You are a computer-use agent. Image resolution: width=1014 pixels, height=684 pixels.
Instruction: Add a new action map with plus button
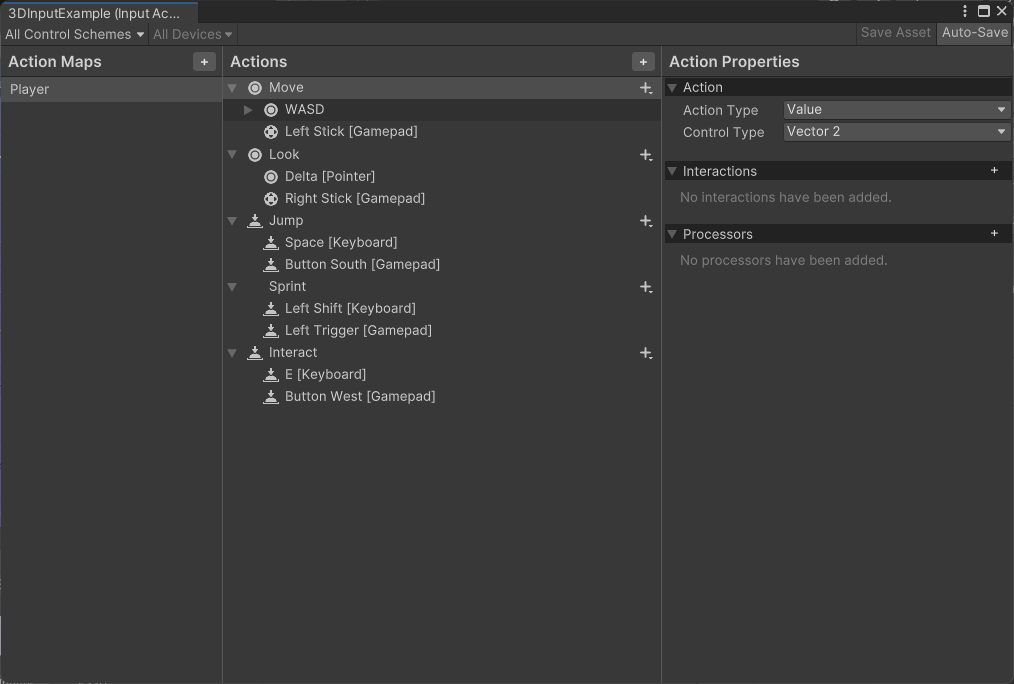(204, 62)
